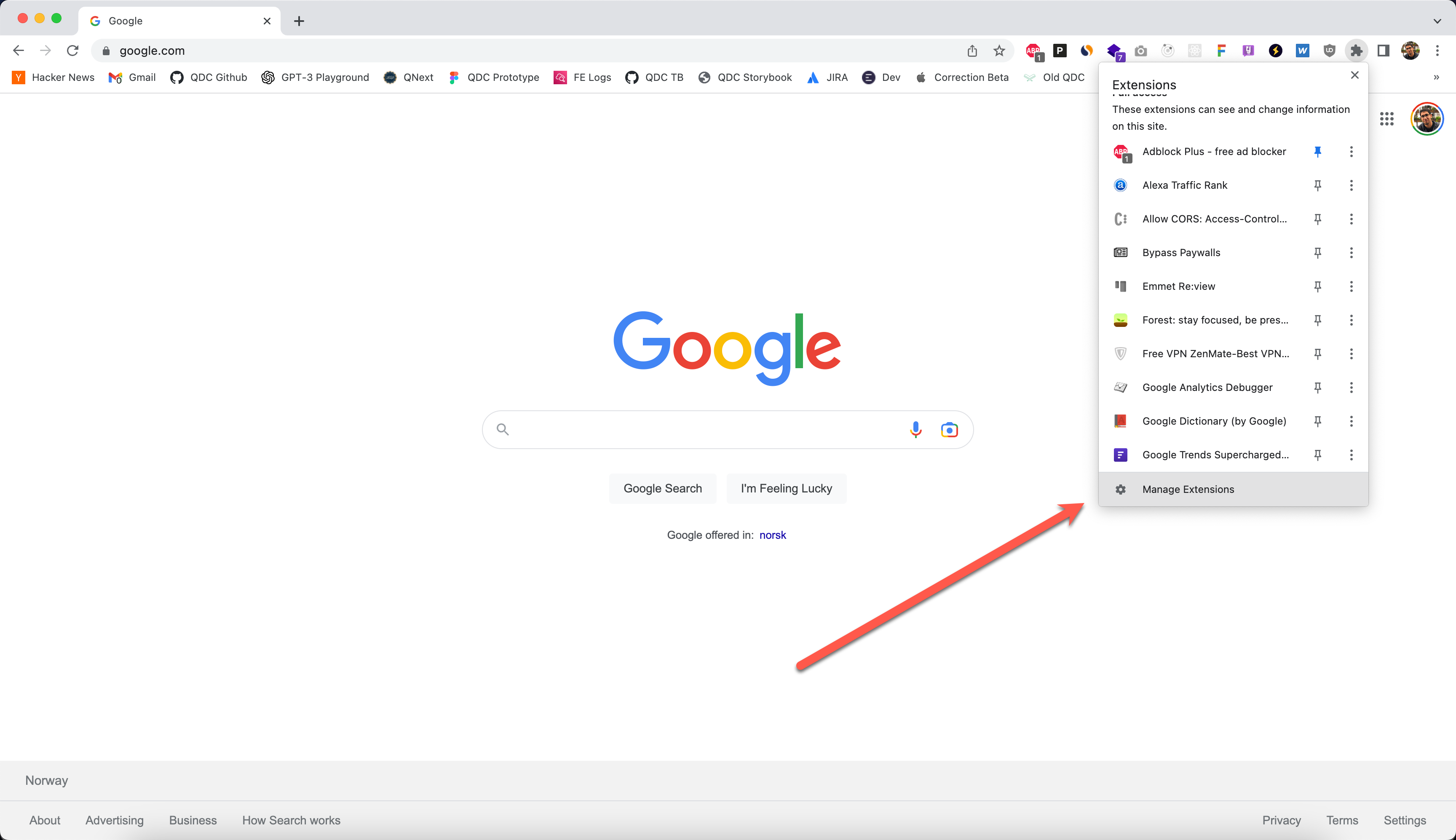The height and width of the screenshot is (840, 1456).
Task: Open Search by image camera icon
Action: pyautogui.click(x=949, y=430)
